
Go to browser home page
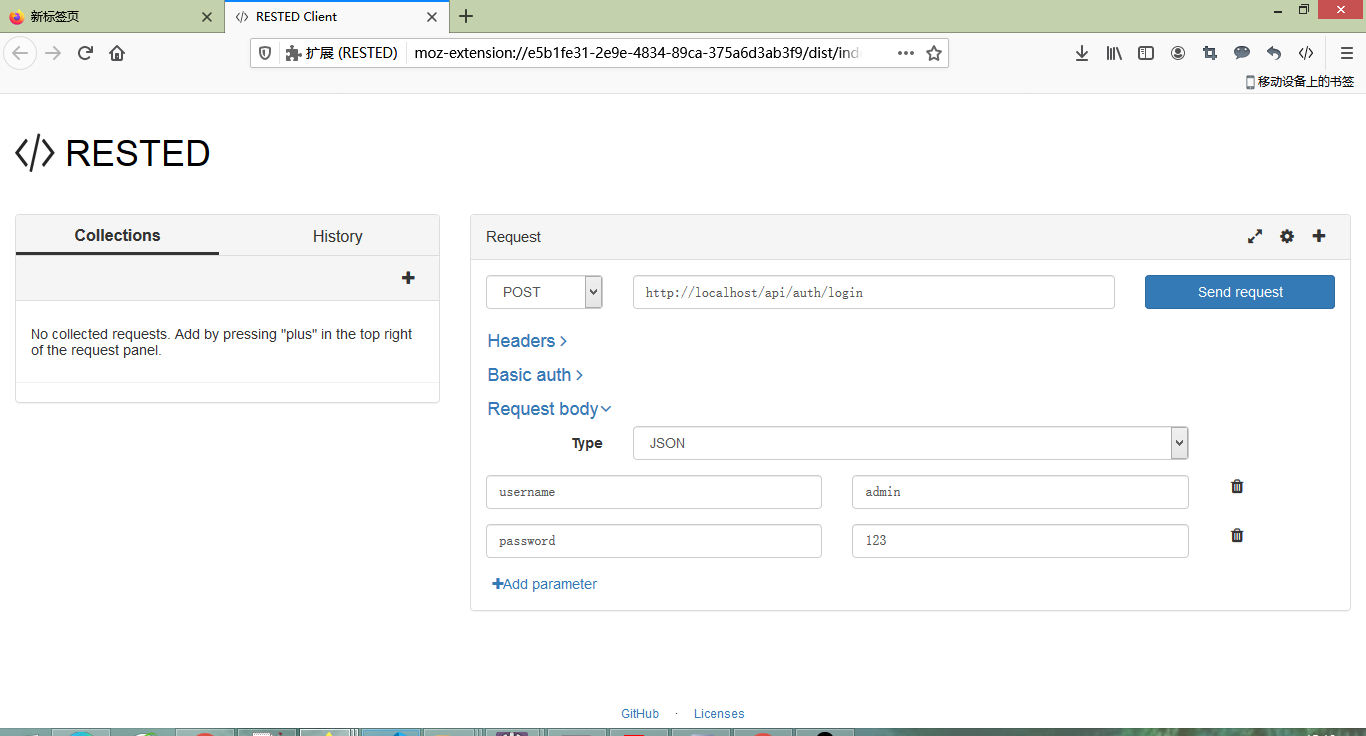coord(117,53)
